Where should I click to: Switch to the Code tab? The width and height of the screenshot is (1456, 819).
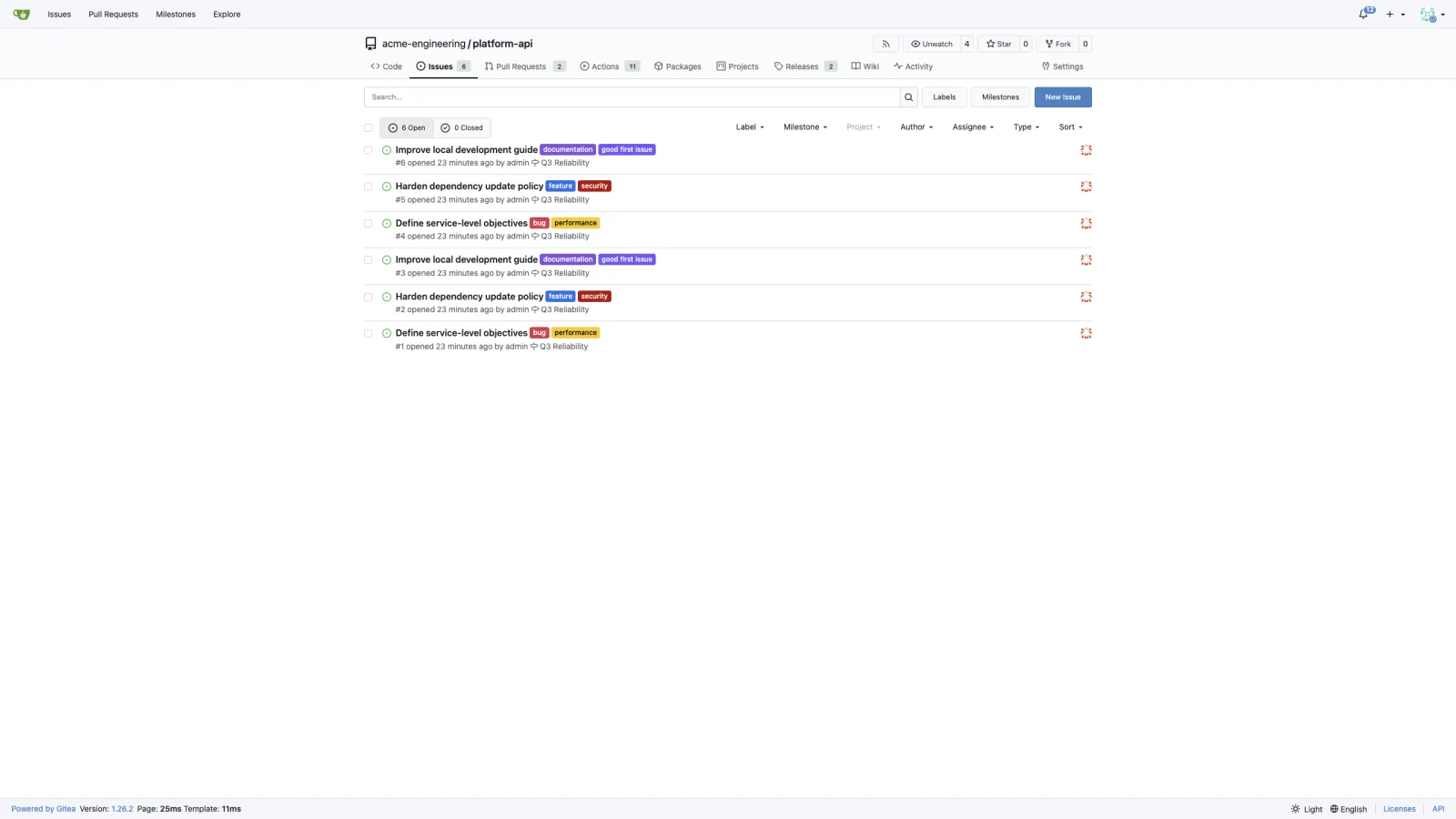click(387, 66)
